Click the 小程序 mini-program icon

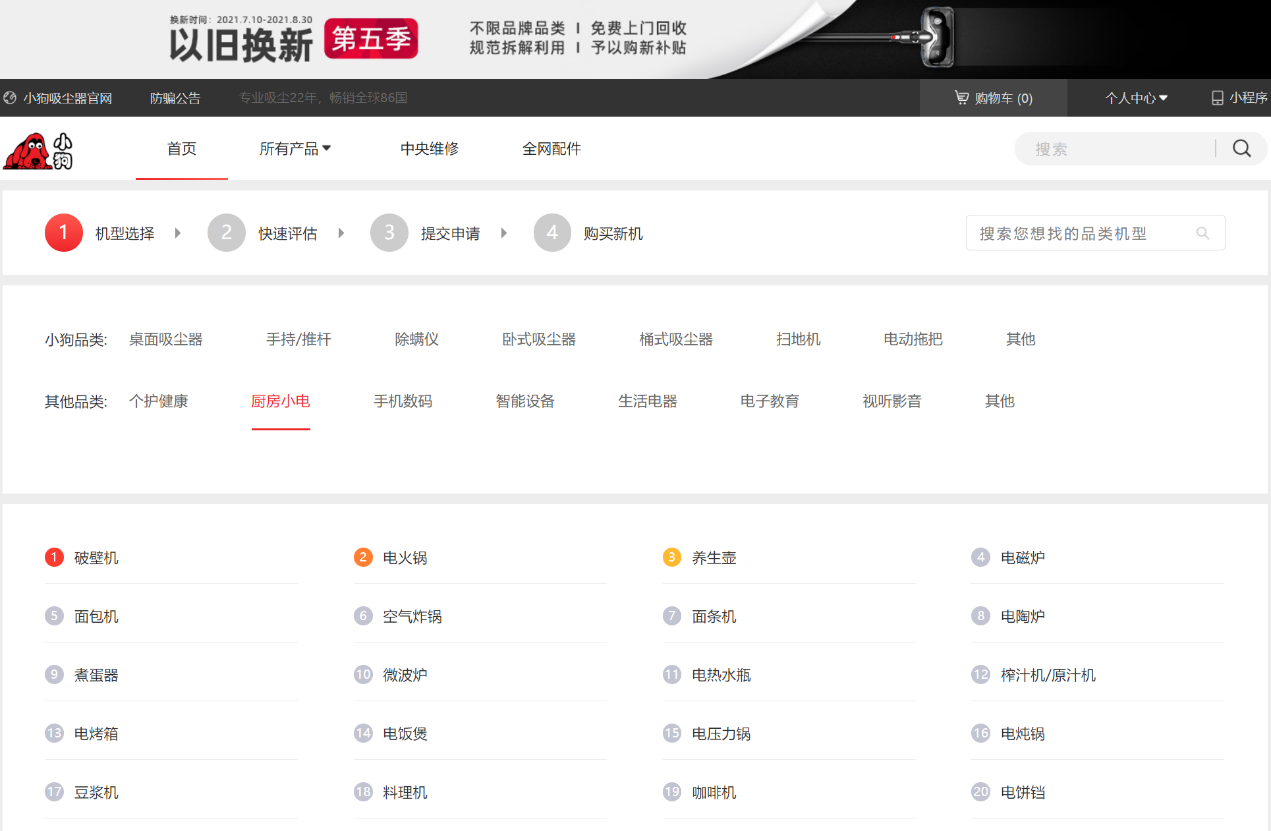1216,98
